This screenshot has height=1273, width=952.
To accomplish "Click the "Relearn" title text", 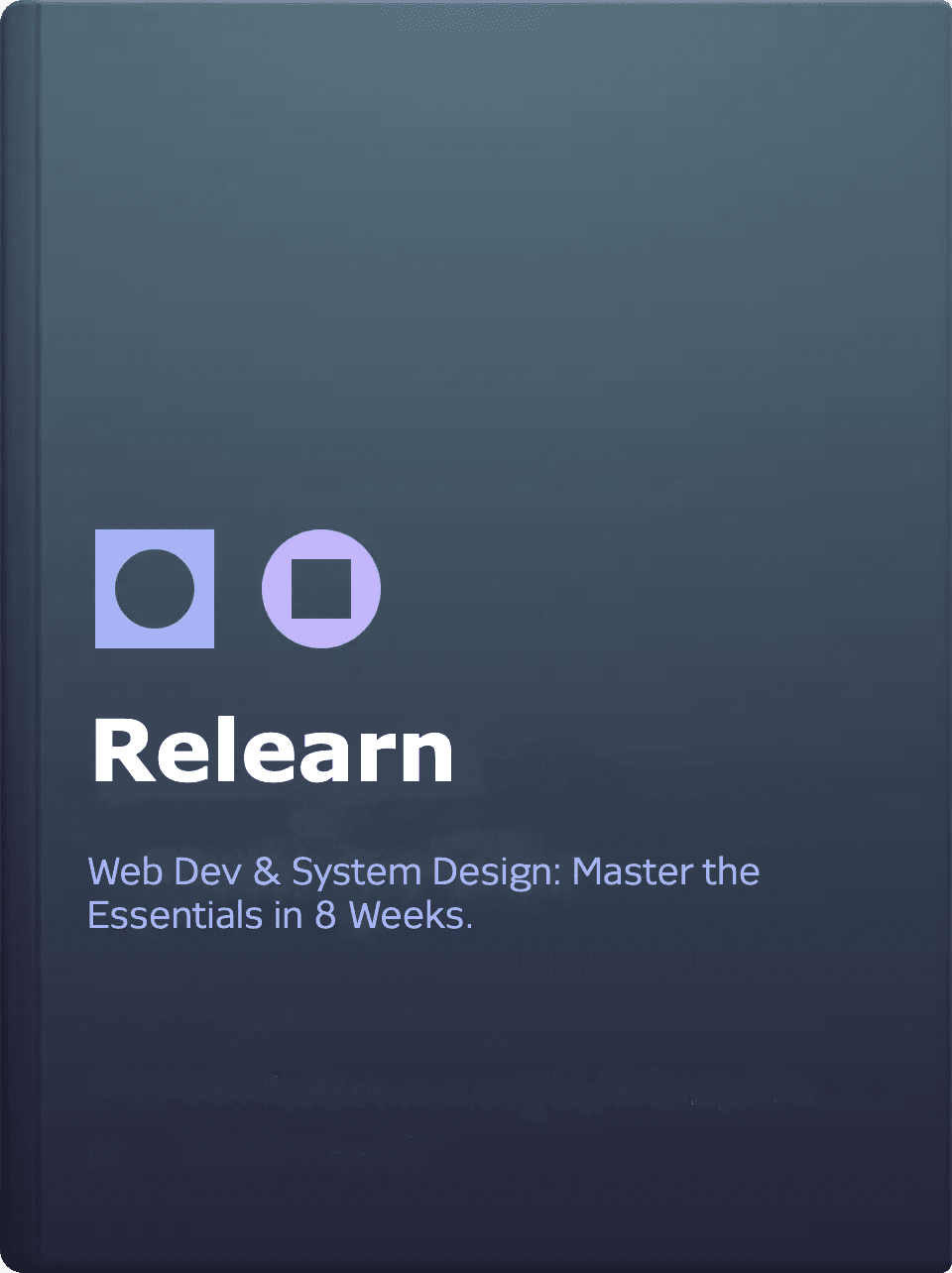I will (273, 750).
